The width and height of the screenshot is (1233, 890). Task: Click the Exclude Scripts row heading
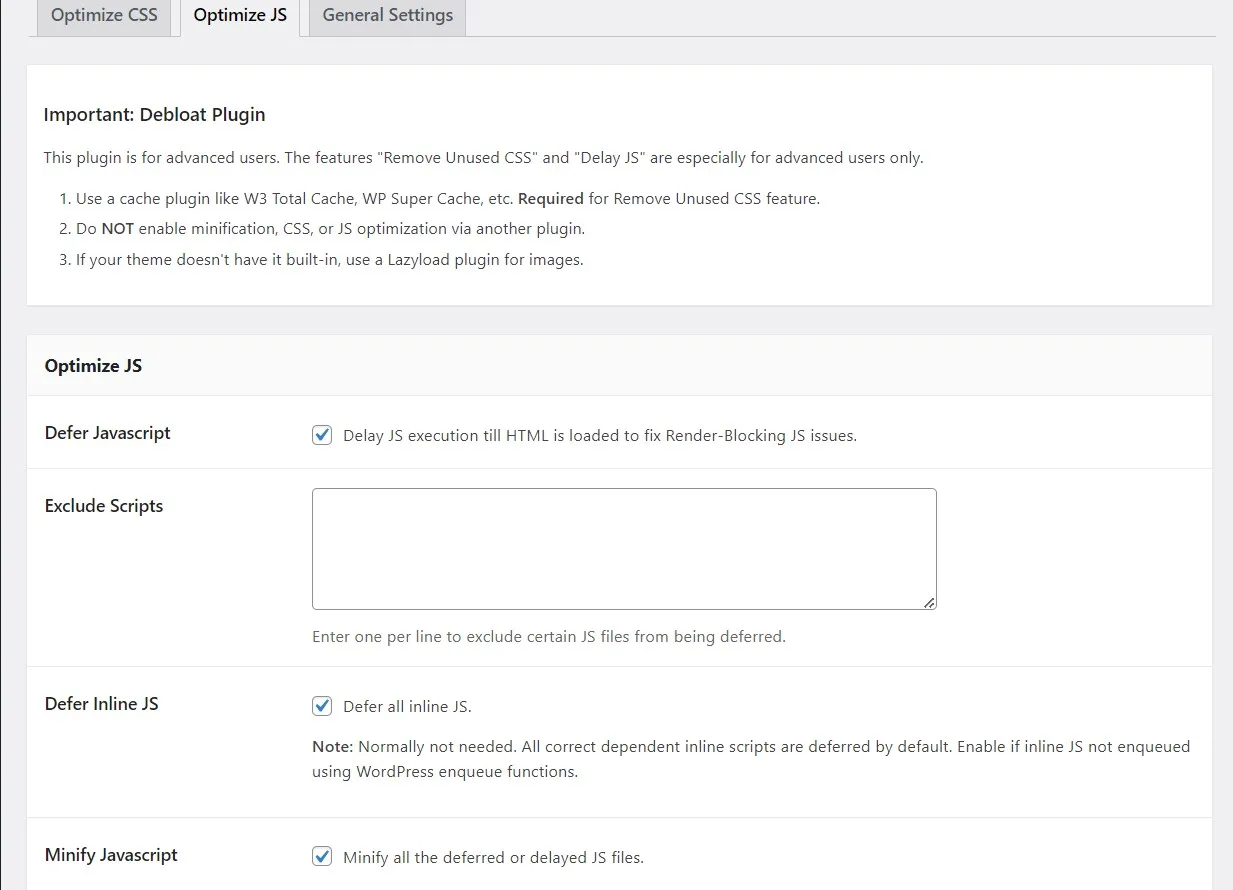coord(104,506)
